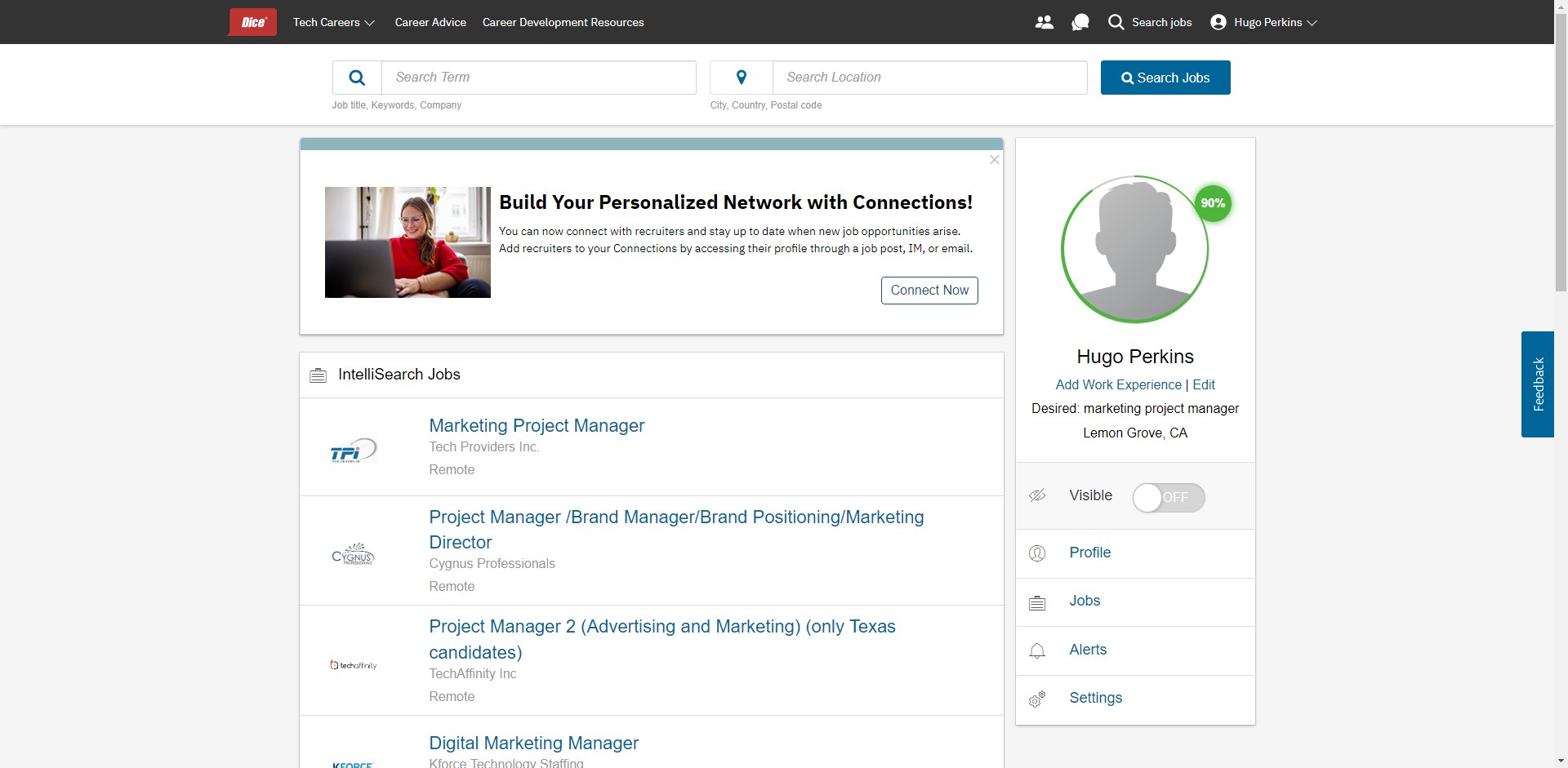Expand the Hugo Perkins account menu
This screenshot has height=768, width=1568.
pos(1276,22)
